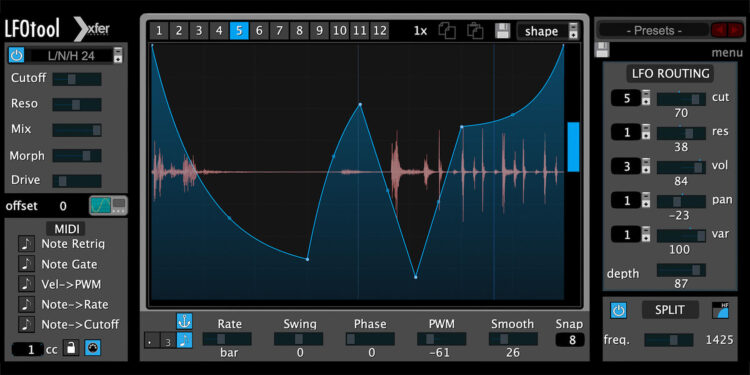Open the res routing graph stepper
Image resolution: width=750 pixels, height=375 pixels.
[x=646, y=132]
